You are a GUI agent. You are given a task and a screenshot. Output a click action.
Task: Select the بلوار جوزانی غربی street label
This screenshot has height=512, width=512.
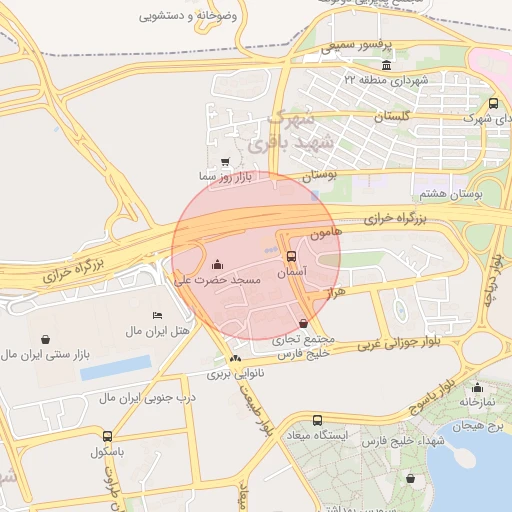click(x=399, y=343)
